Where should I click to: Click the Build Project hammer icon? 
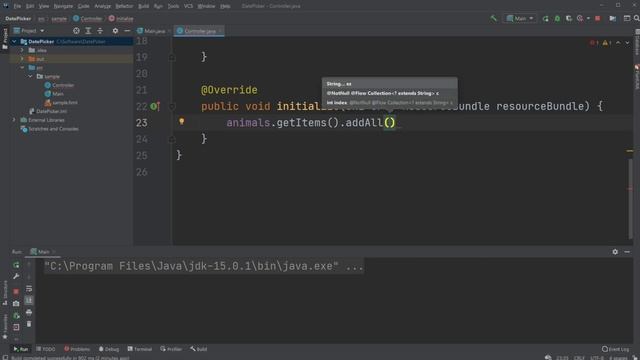(x=493, y=18)
